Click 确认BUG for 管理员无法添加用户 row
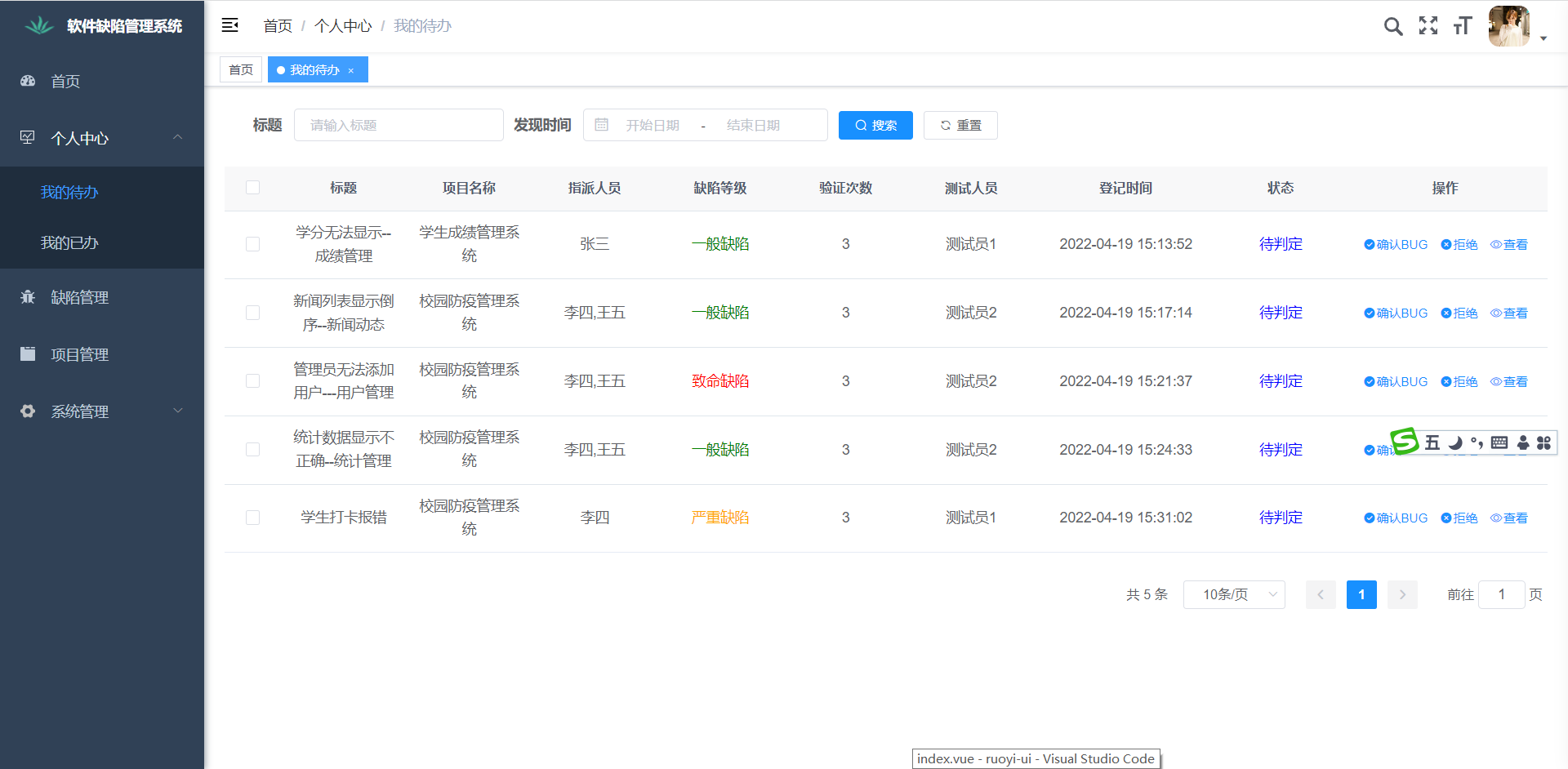This screenshot has height=769, width=1568. coord(1396,381)
